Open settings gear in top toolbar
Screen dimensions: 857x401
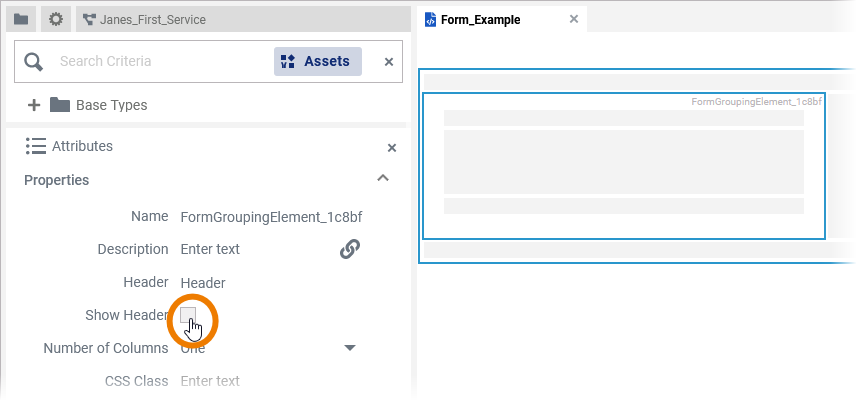(56, 19)
